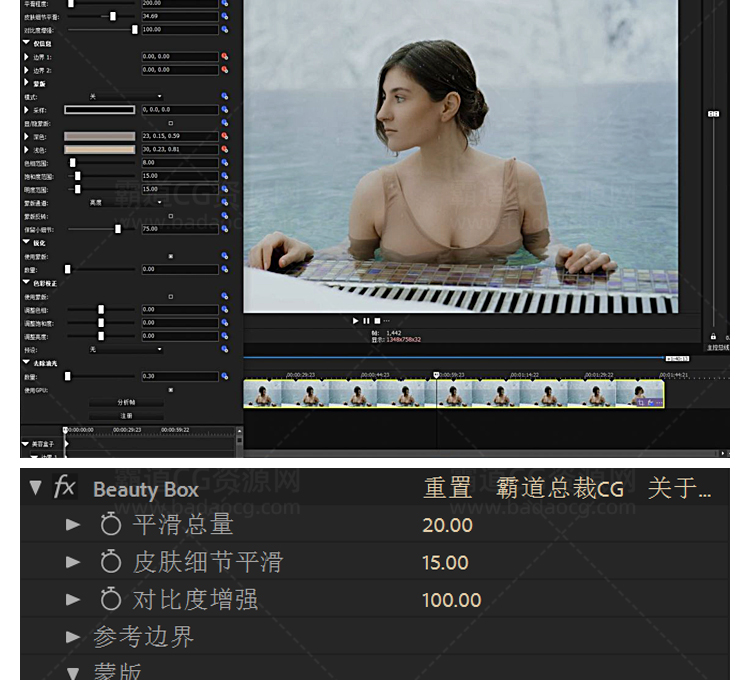Click the main timeline playhead marker
The height and width of the screenshot is (680, 750).
(436, 375)
